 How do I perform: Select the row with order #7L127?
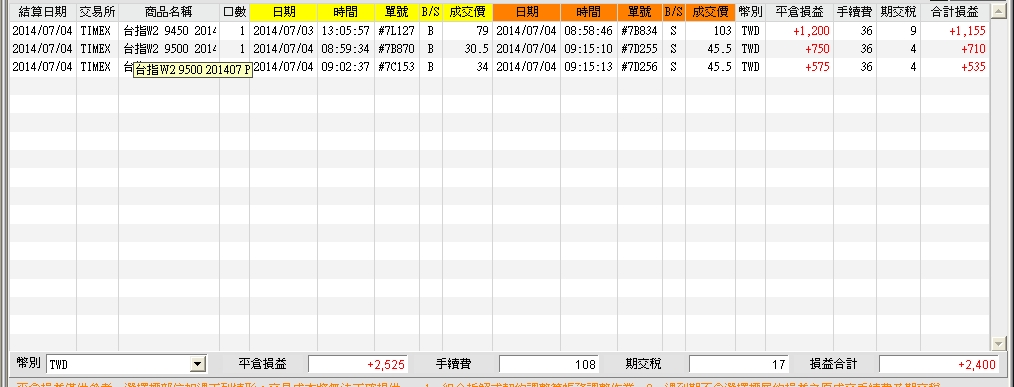tap(499, 30)
